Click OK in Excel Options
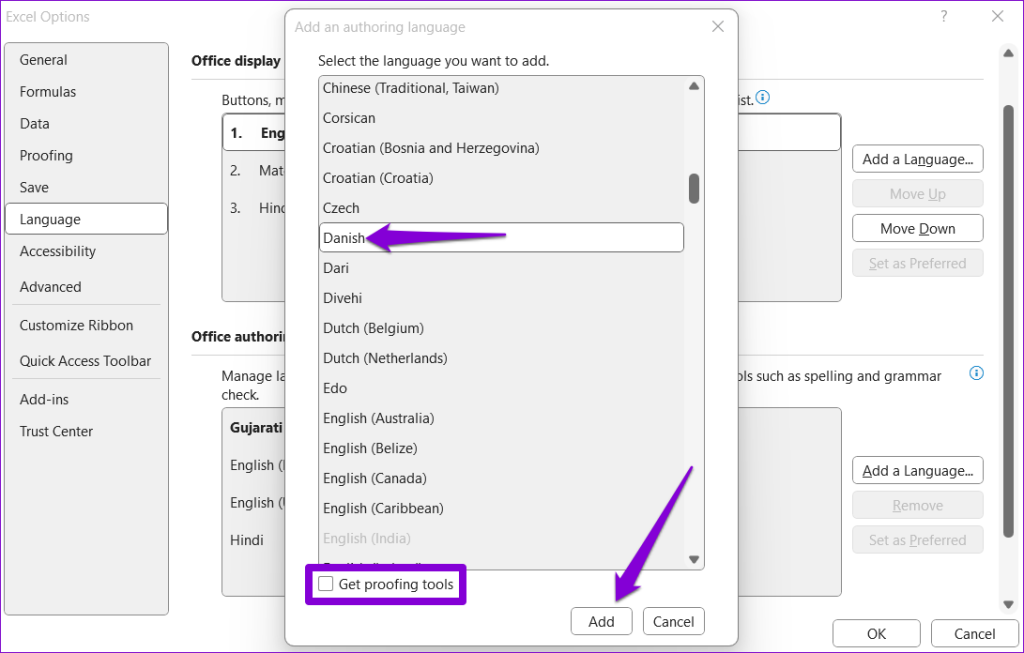The height and width of the screenshot is (653, 1024). pyautogui.click(x=876, y=633)
